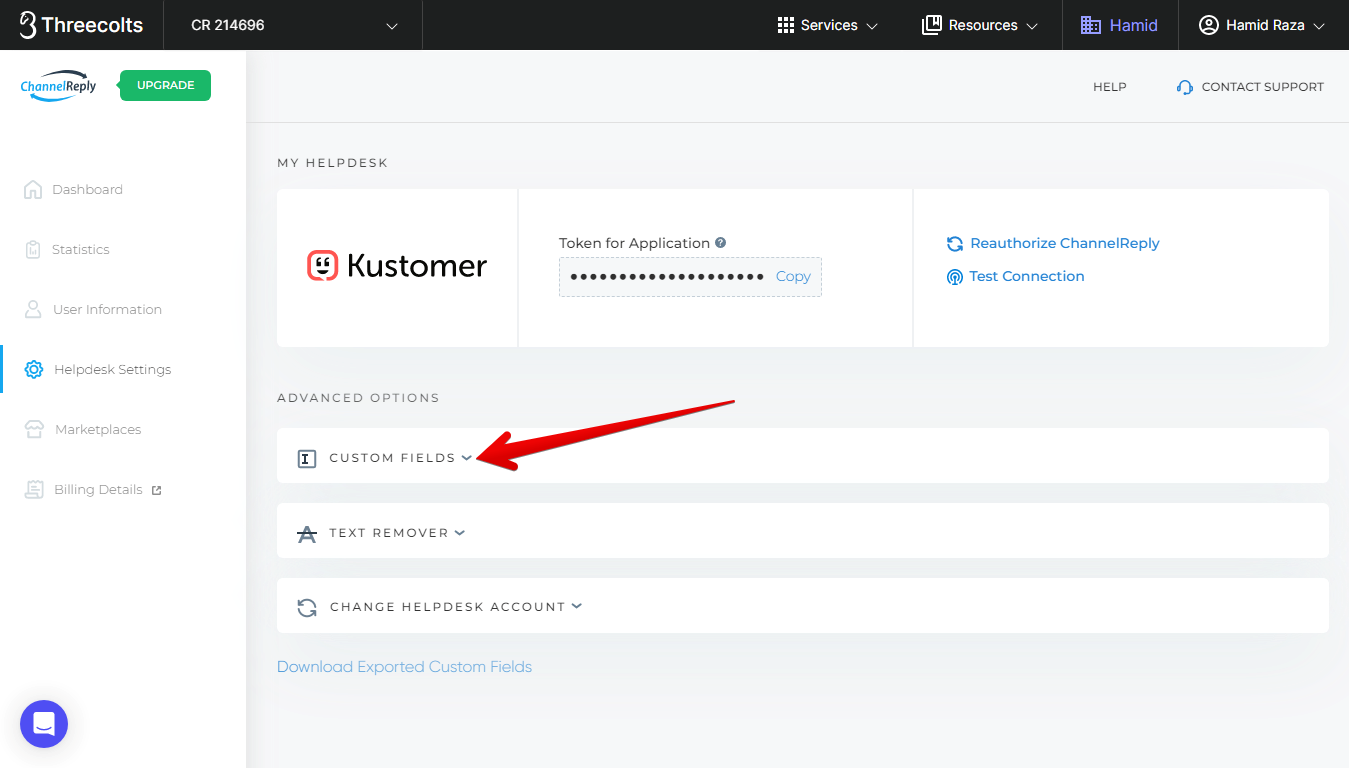Open the CR 214696 account dropdown

click(x=295, y=25)
